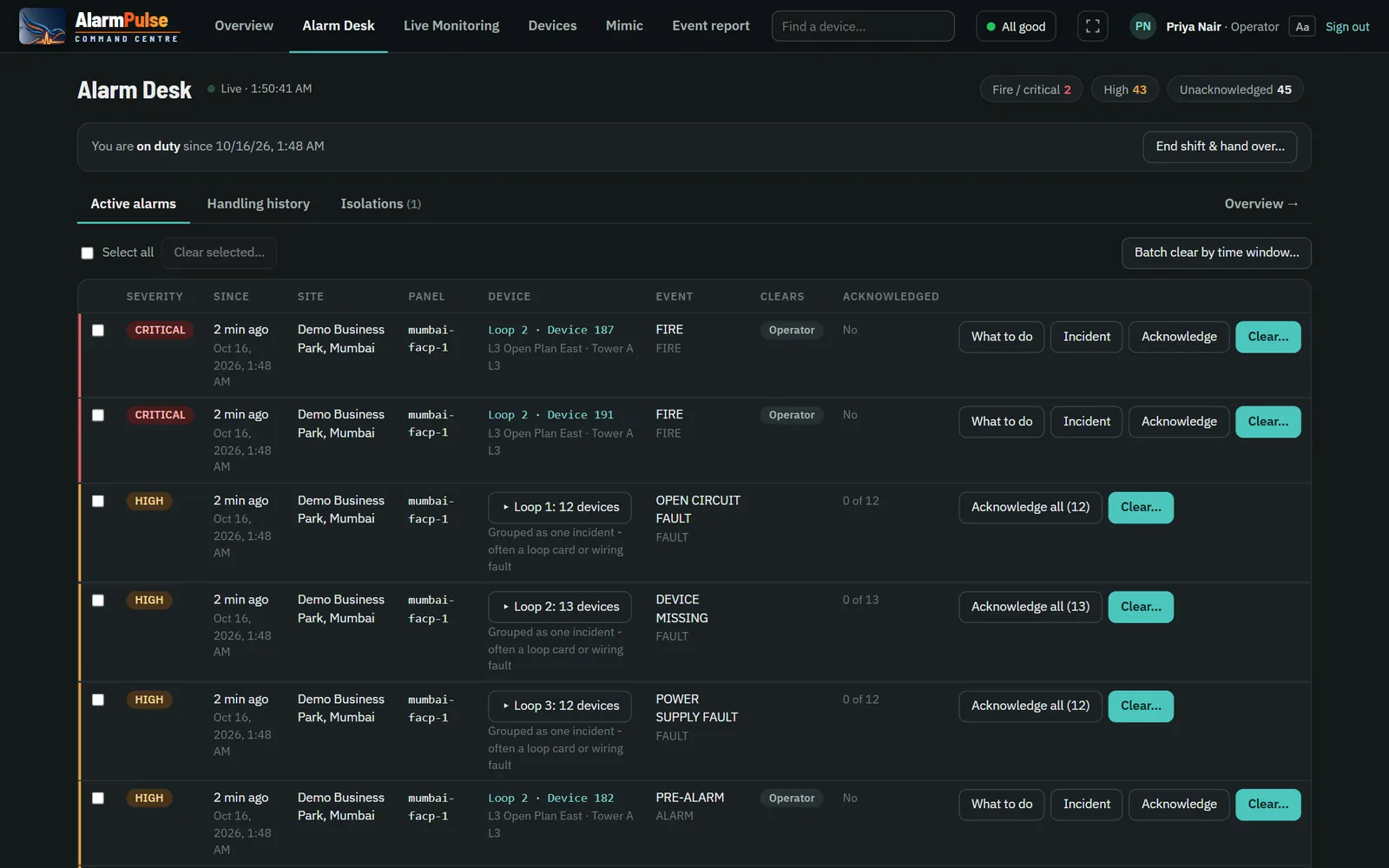Click the PN user avatar
This screenshot has width=1389, height=868.
1143,26
